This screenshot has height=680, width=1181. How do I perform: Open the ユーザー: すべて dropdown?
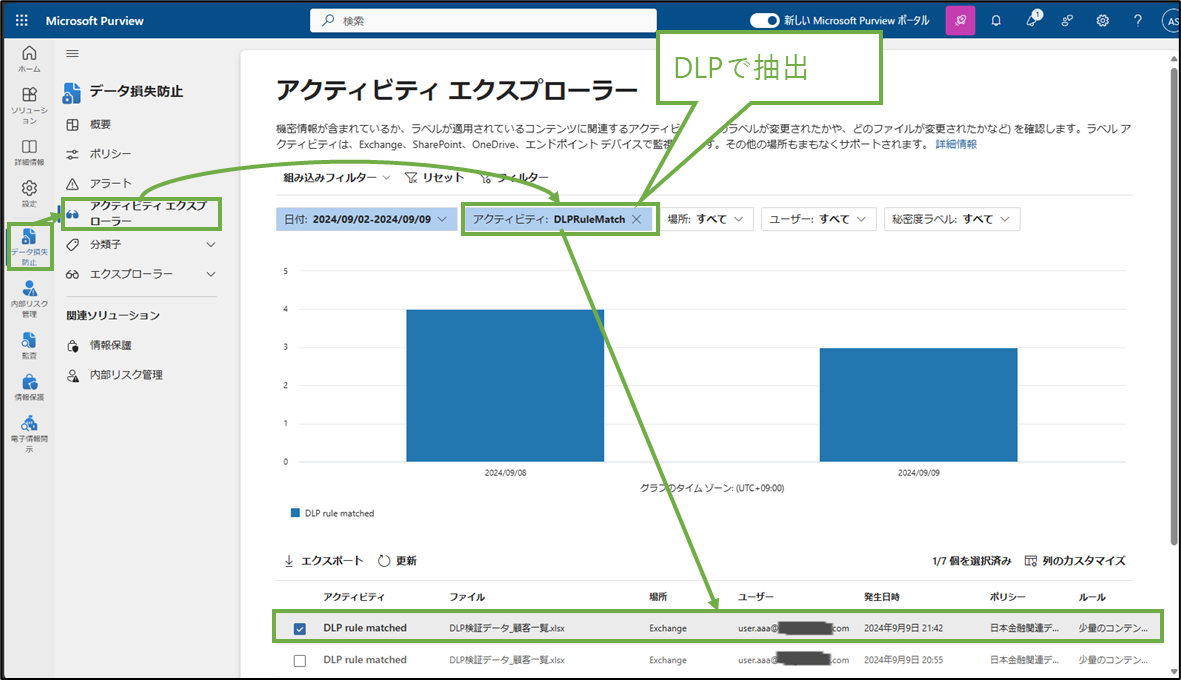click(819, 219)
